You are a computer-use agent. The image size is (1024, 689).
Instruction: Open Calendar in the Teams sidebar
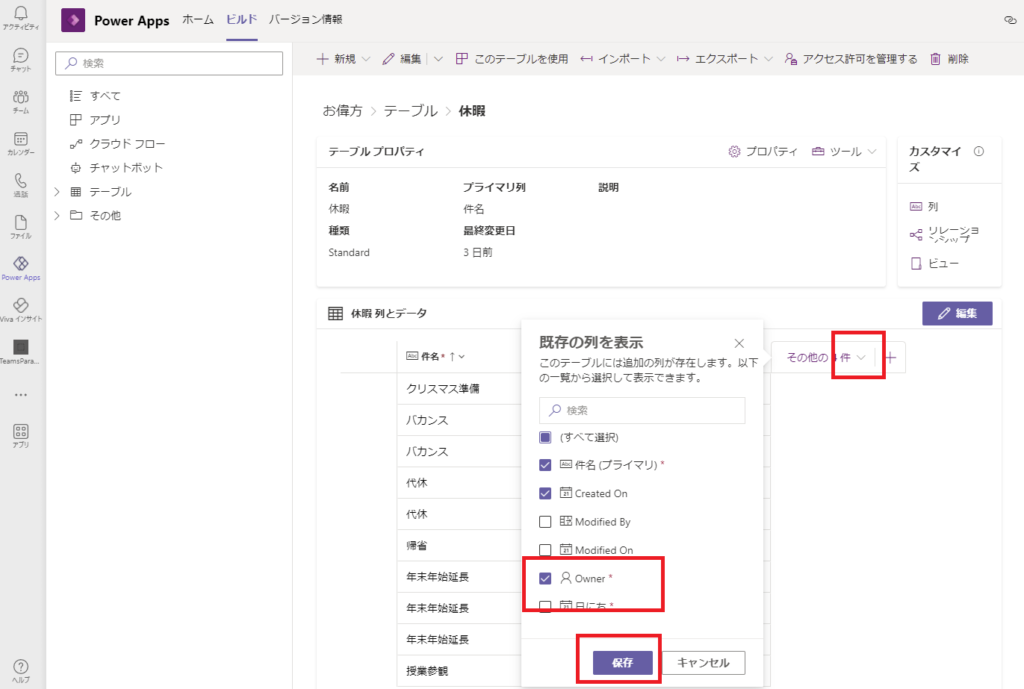point(21,143)
